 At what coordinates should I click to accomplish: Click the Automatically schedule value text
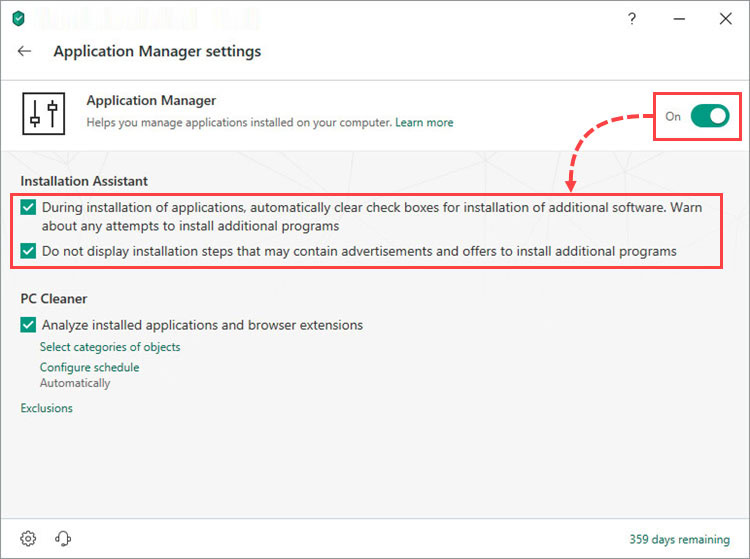coord(75,383)
